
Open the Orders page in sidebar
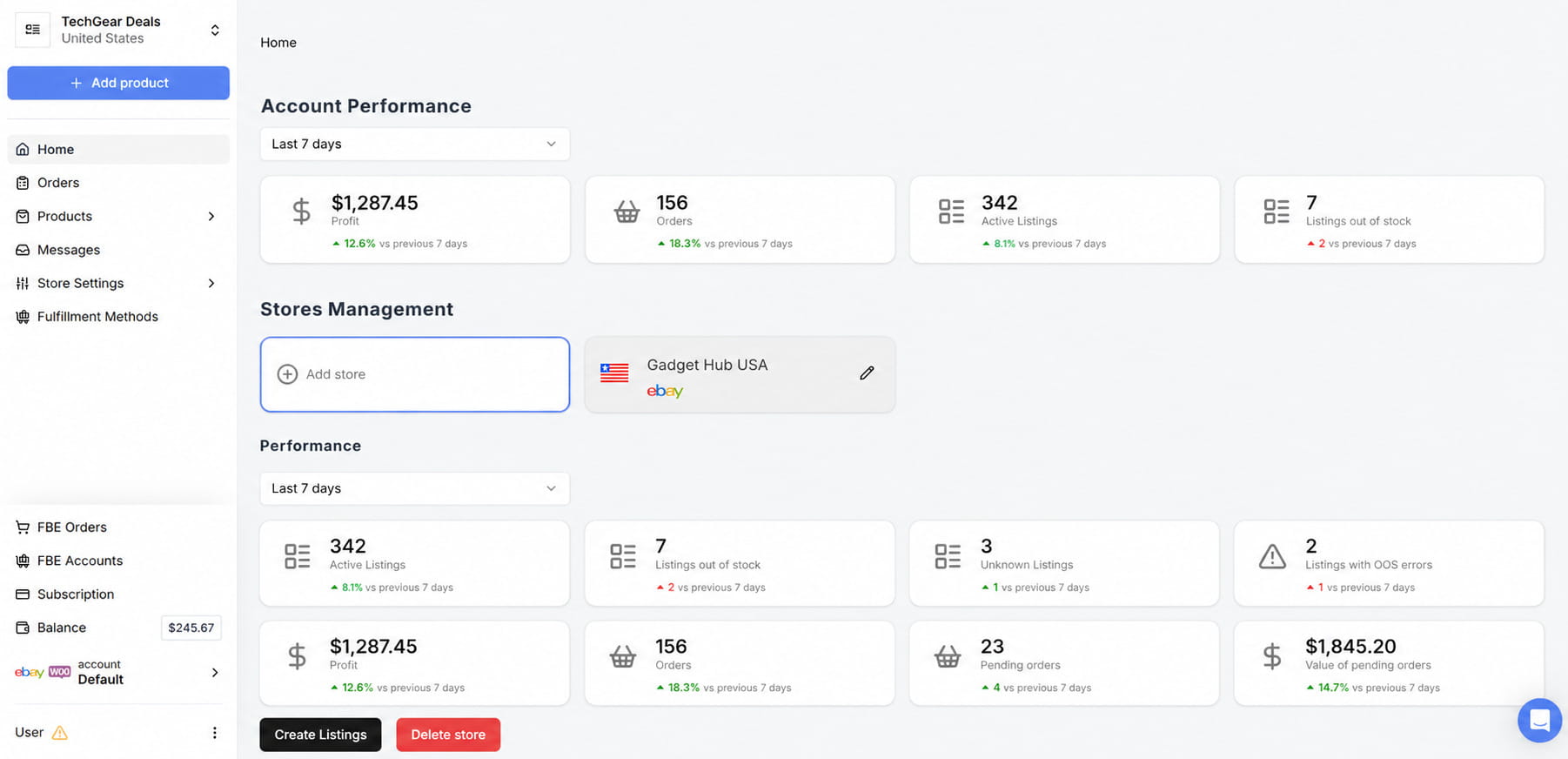118,183
